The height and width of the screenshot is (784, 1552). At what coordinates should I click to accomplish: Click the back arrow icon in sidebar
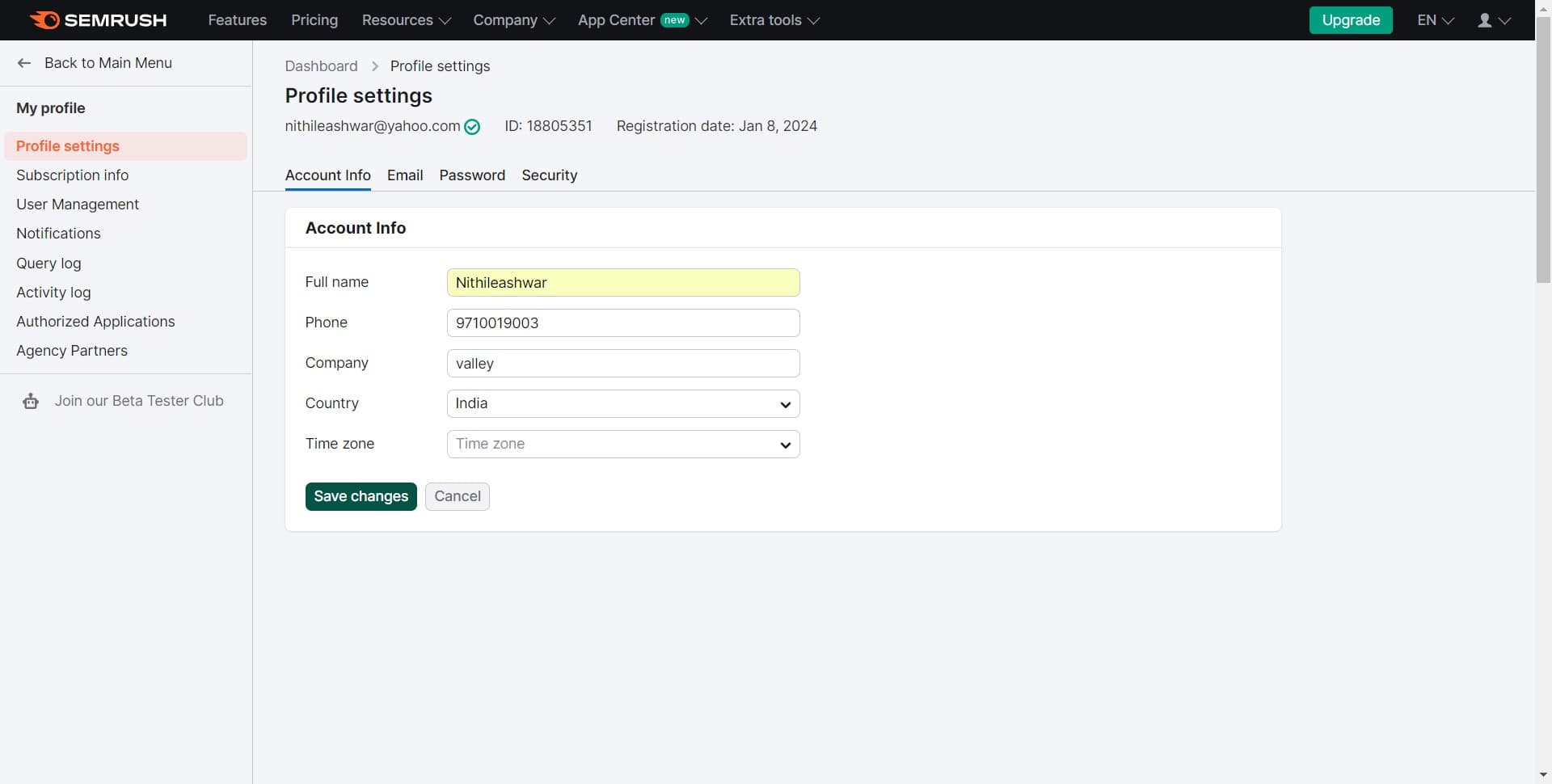(x=24, y=63)
